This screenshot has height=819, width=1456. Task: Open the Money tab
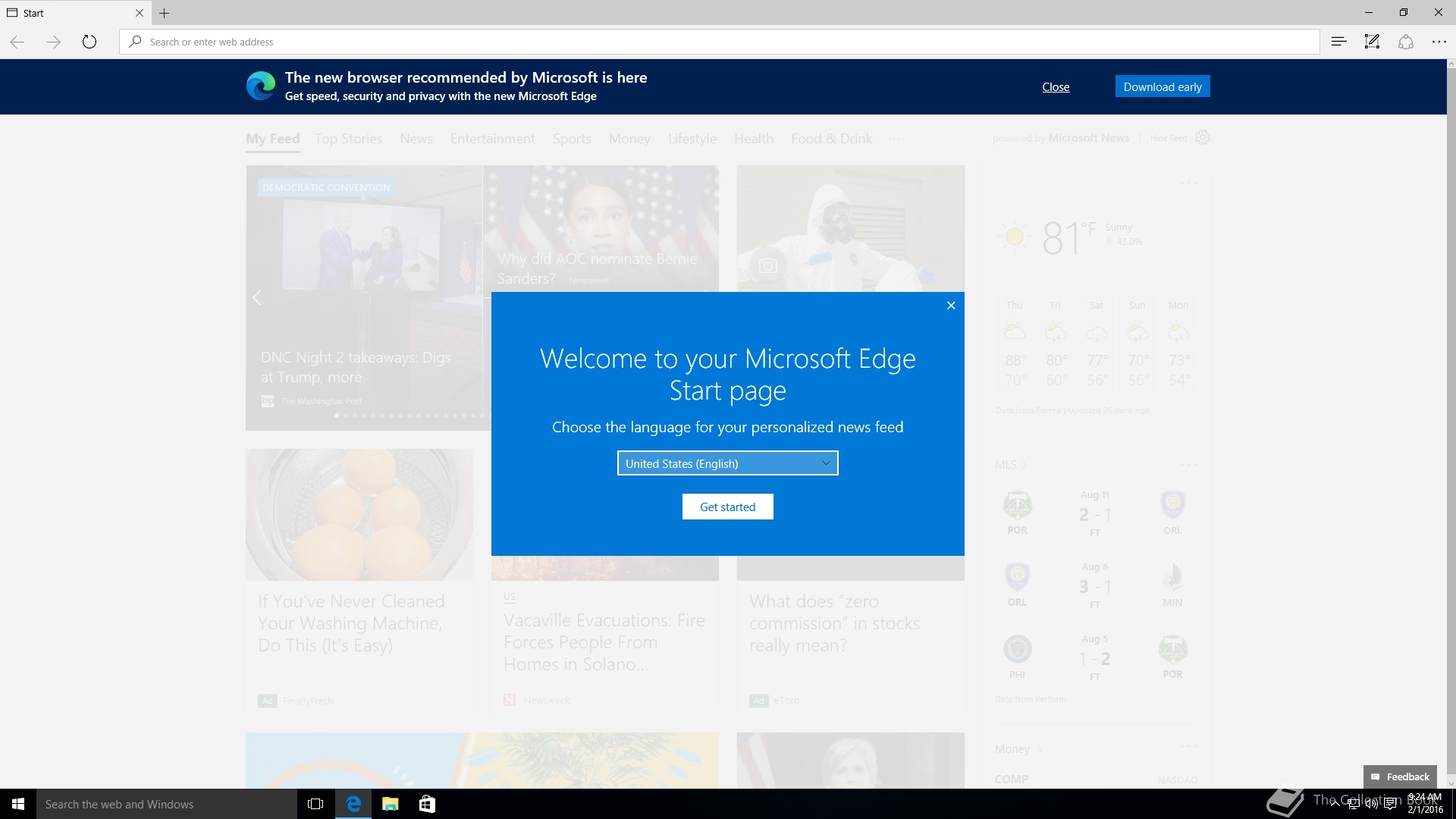pos(629,139)
